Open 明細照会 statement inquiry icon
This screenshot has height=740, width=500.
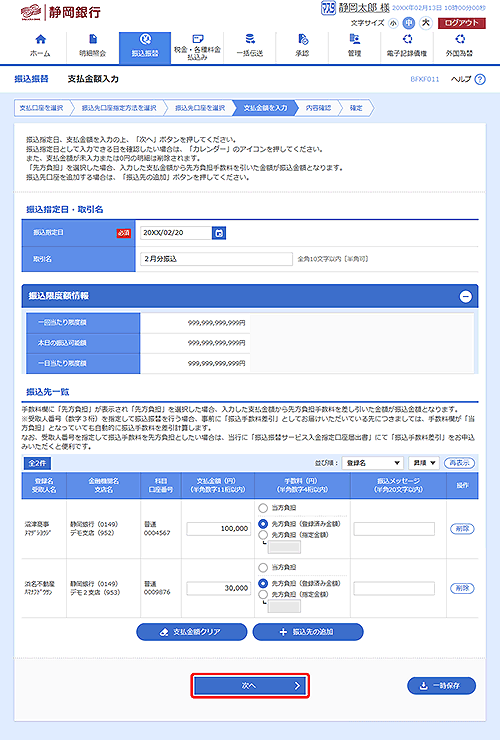pos(93,39)
